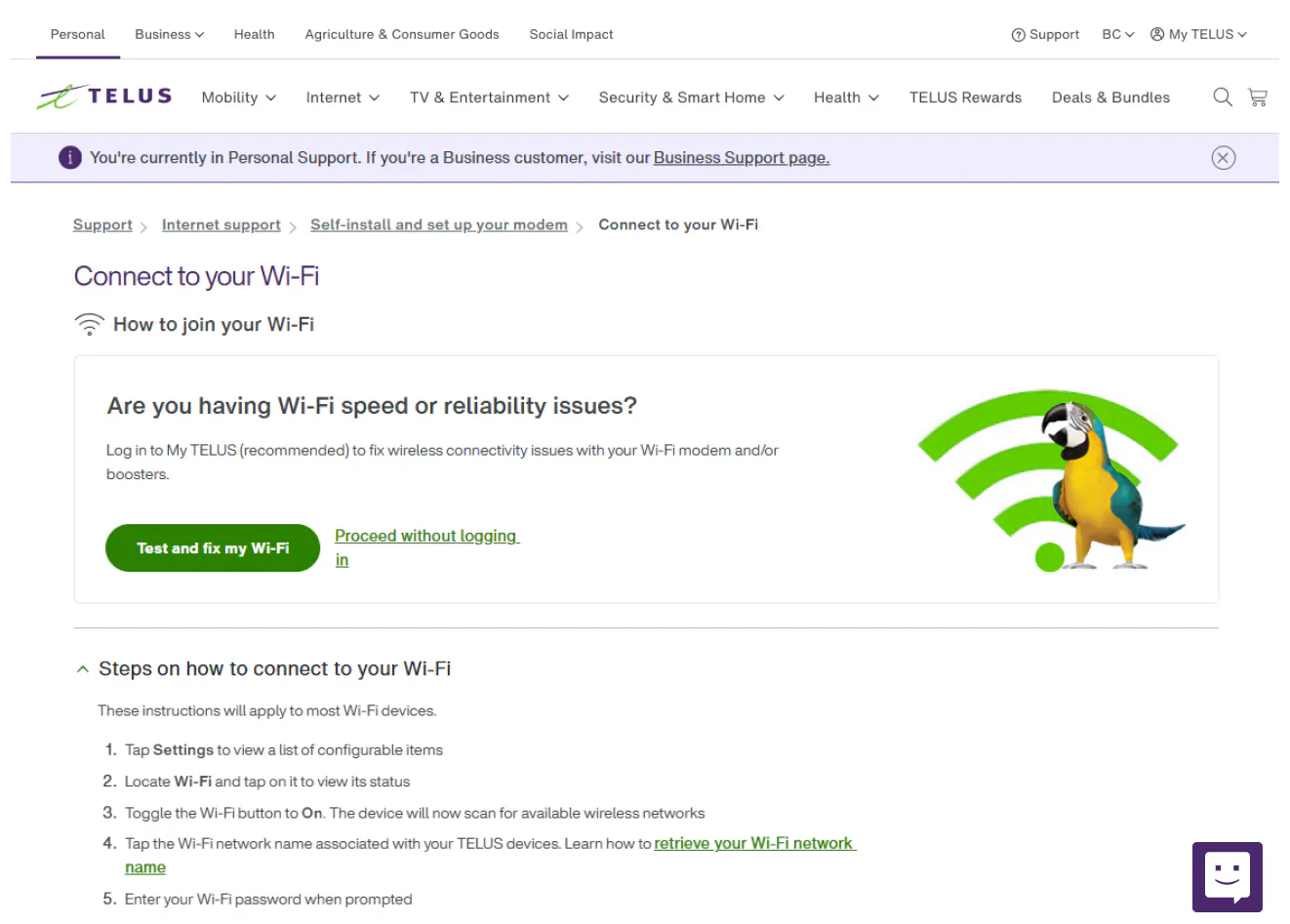1290x924 pixels.
Task: Expand the Mobility menu
Action: tap(239, 98)
